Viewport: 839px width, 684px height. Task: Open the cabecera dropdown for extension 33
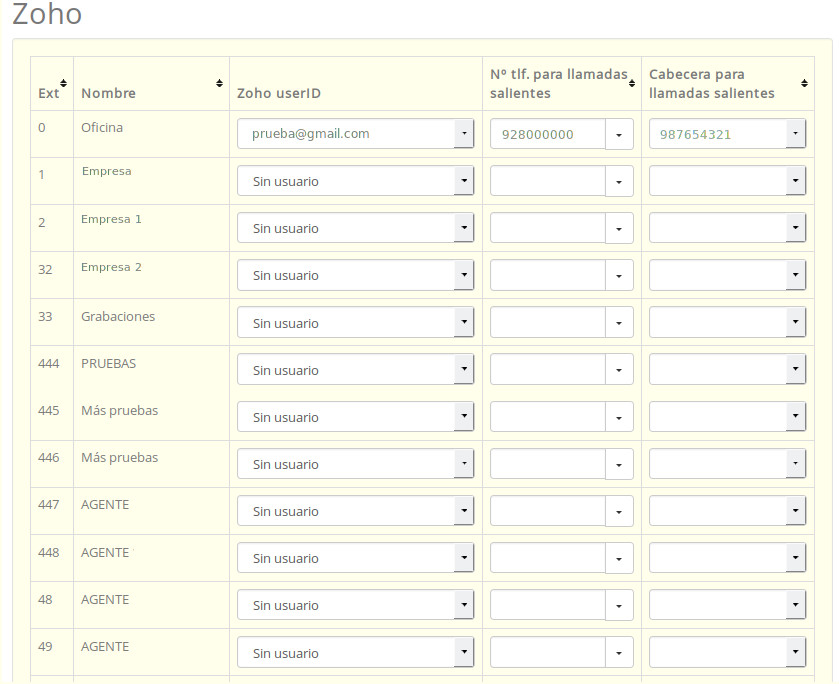795,322
